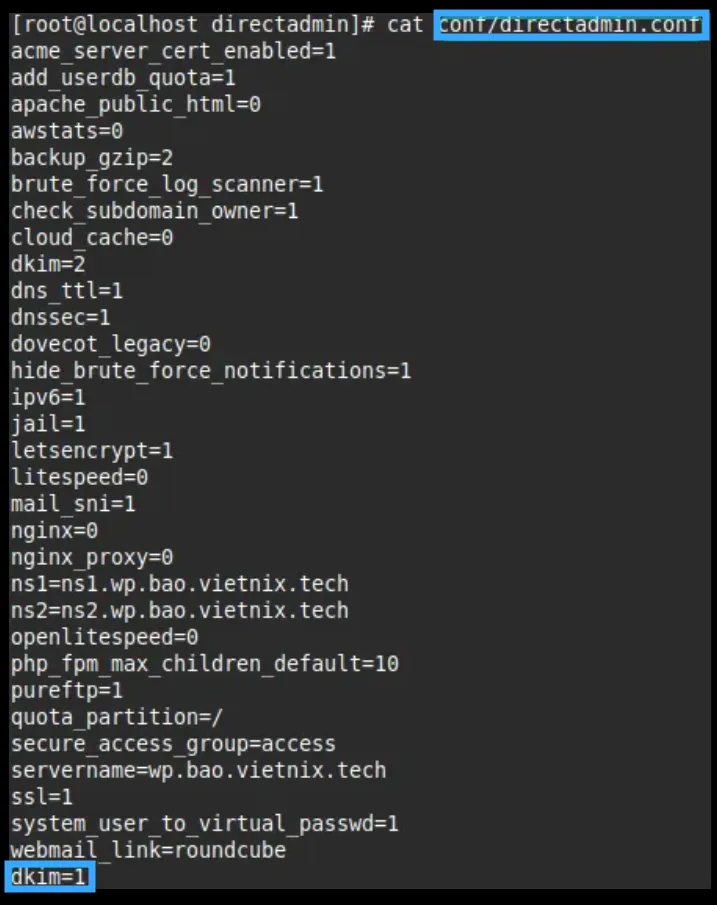This screenshot has width=717, height=905.
Task: Click the webmail_link=roundcube line
Action: point(148,850)
